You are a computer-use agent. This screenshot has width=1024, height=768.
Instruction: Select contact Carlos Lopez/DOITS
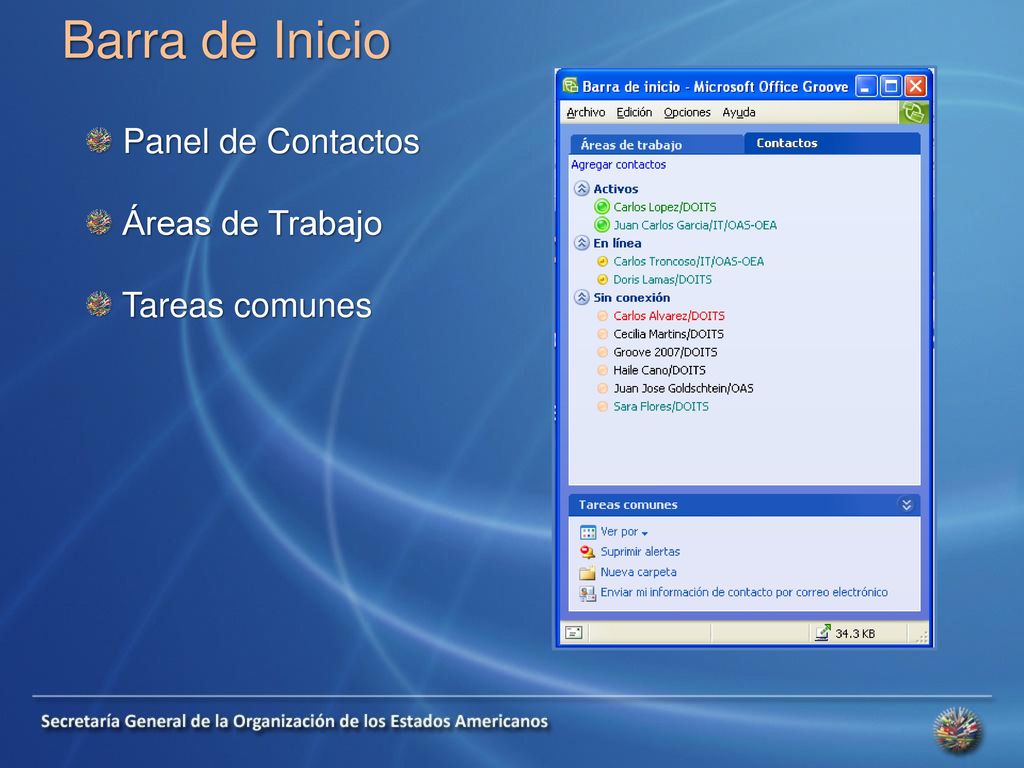(x=665, y=207)
